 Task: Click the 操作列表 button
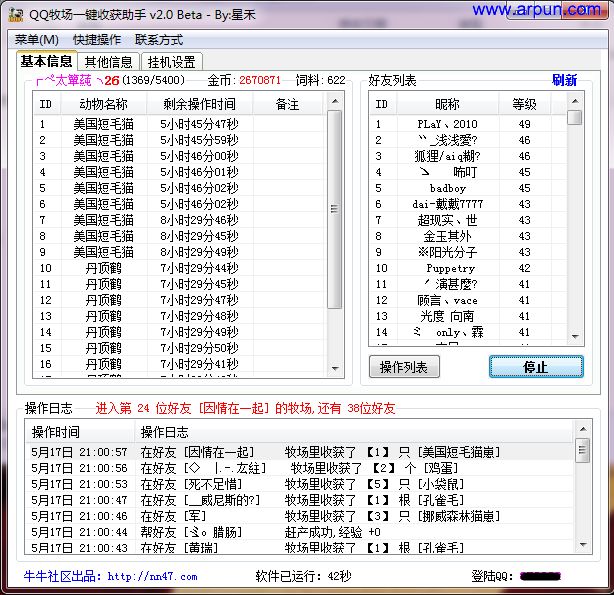(404, 367)
